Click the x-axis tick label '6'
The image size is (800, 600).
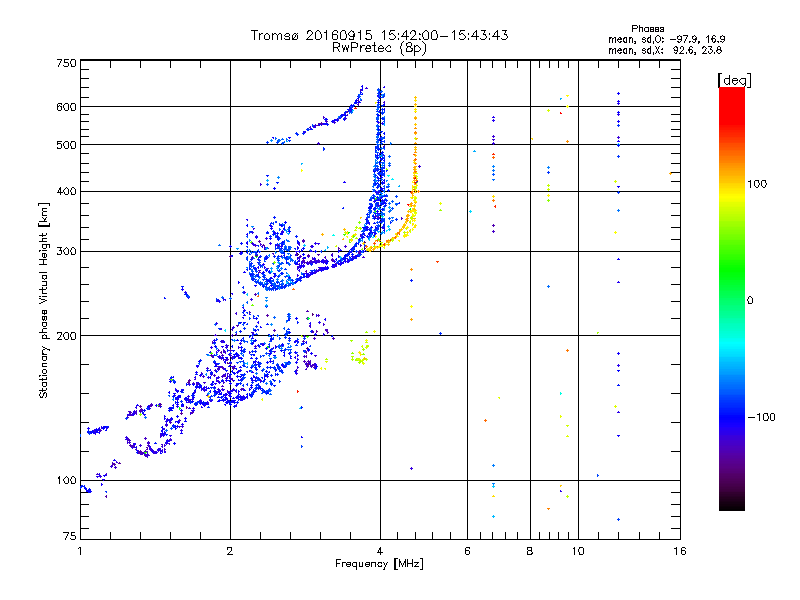[467, 551]
